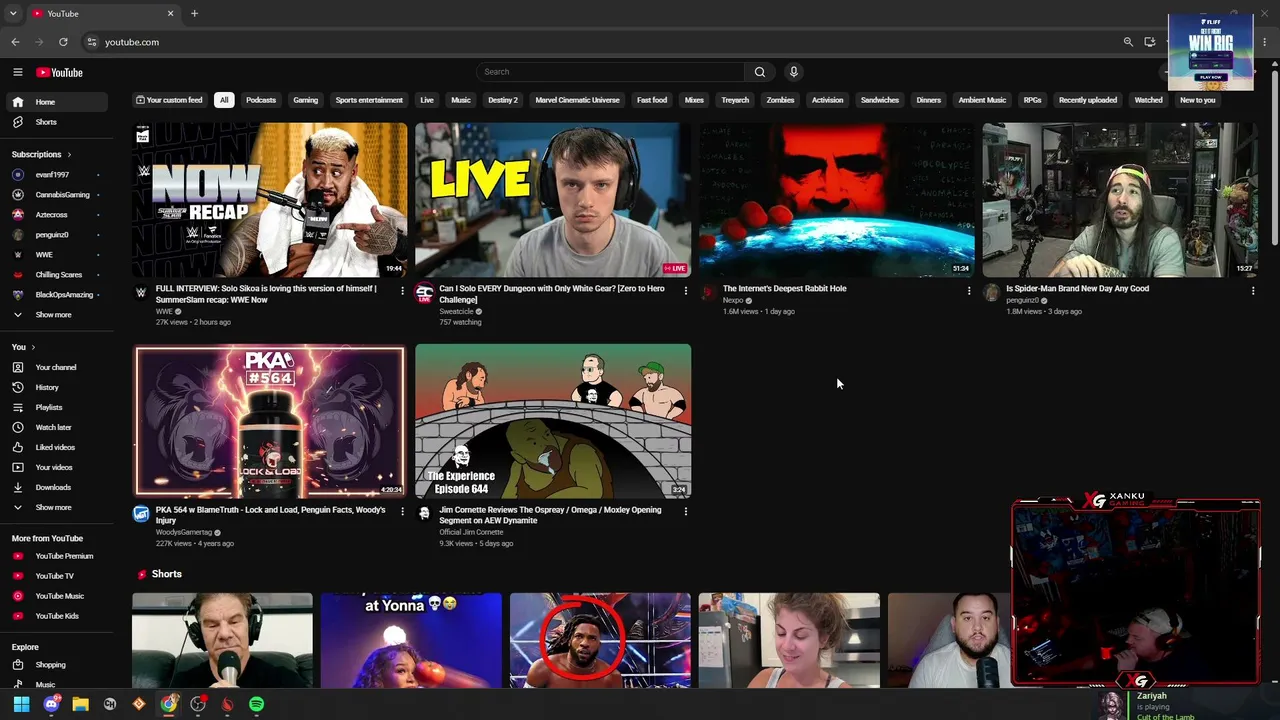This screenshot has height=720, width=1280.
Task: Open the Windows Start menu
Action: point(21,704)
